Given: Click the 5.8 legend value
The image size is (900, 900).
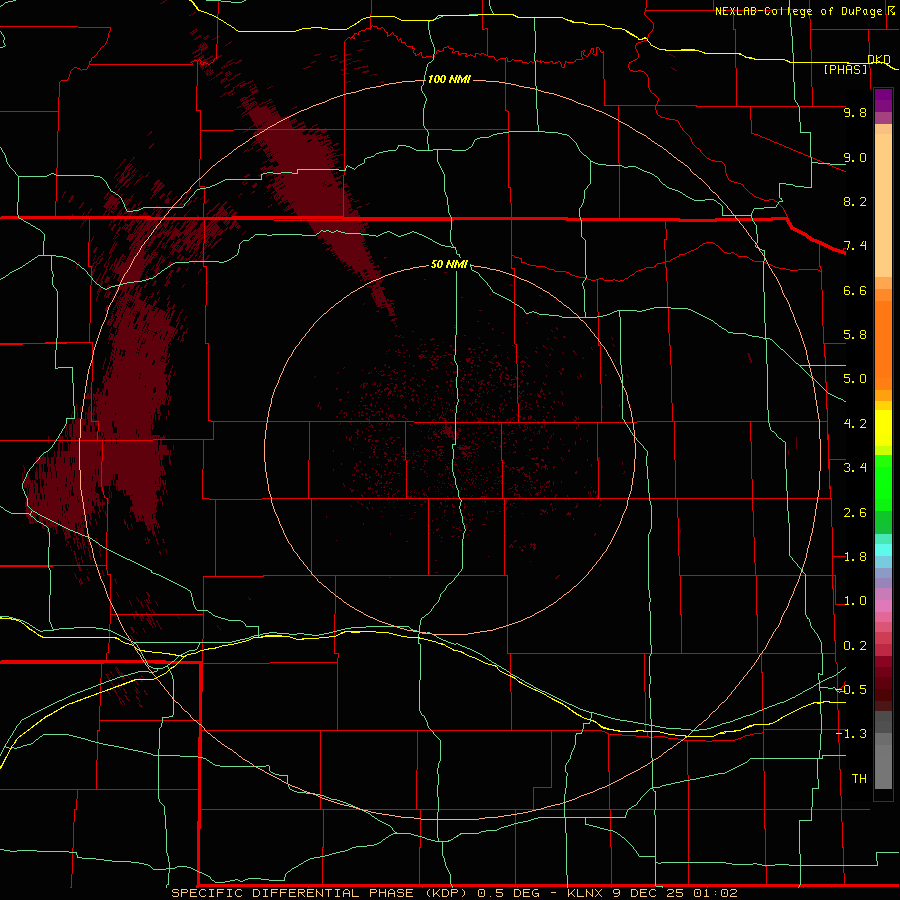Looking at the screenshot, I should [855, 335].
